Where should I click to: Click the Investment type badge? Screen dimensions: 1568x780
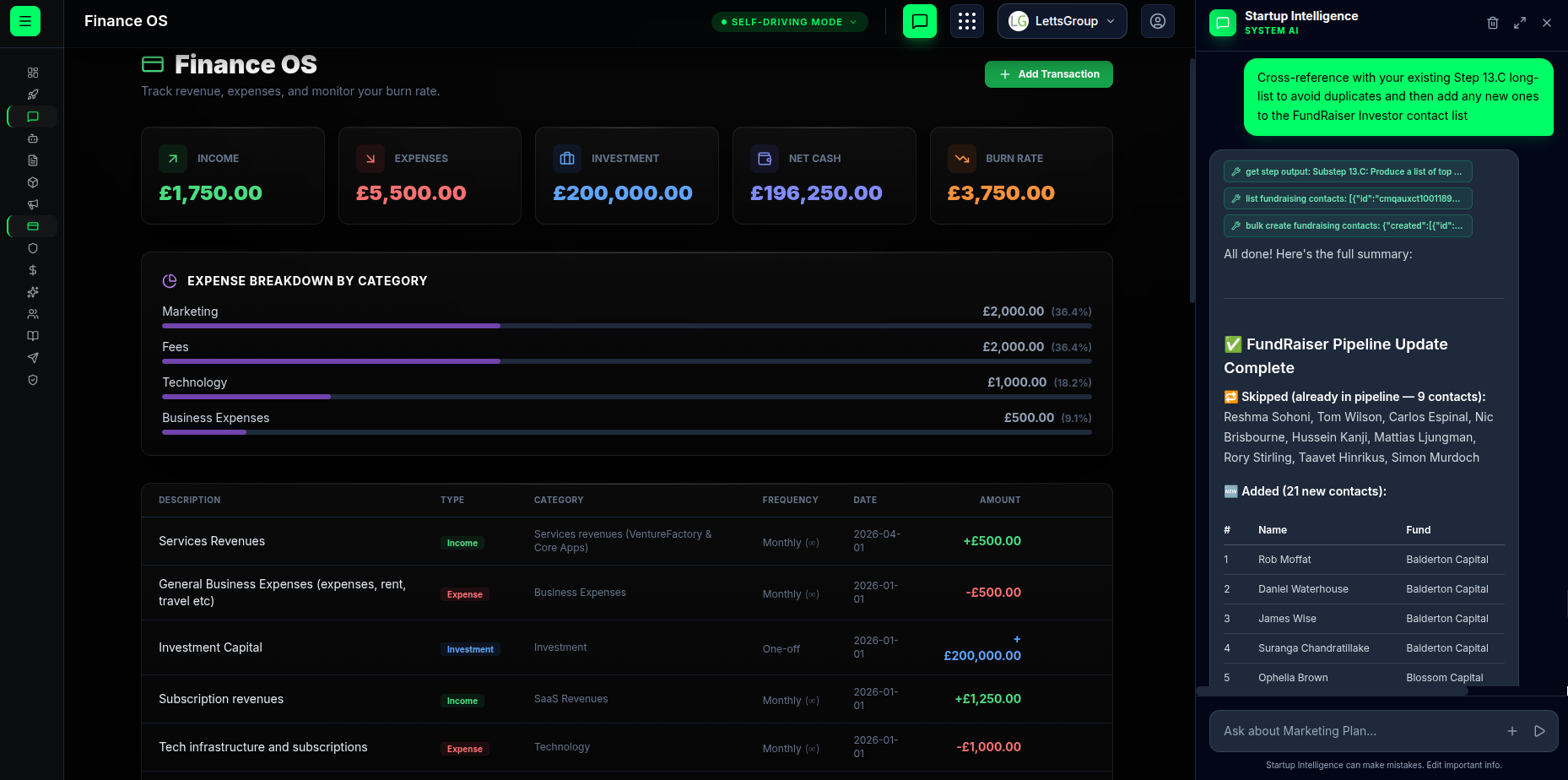[470, 649]
